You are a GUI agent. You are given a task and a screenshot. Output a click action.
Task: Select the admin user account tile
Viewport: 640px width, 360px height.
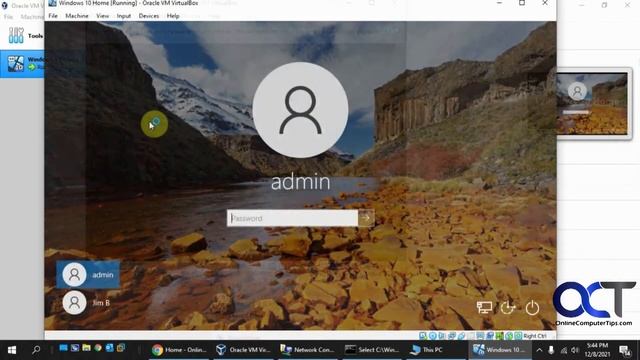point(88,274)
